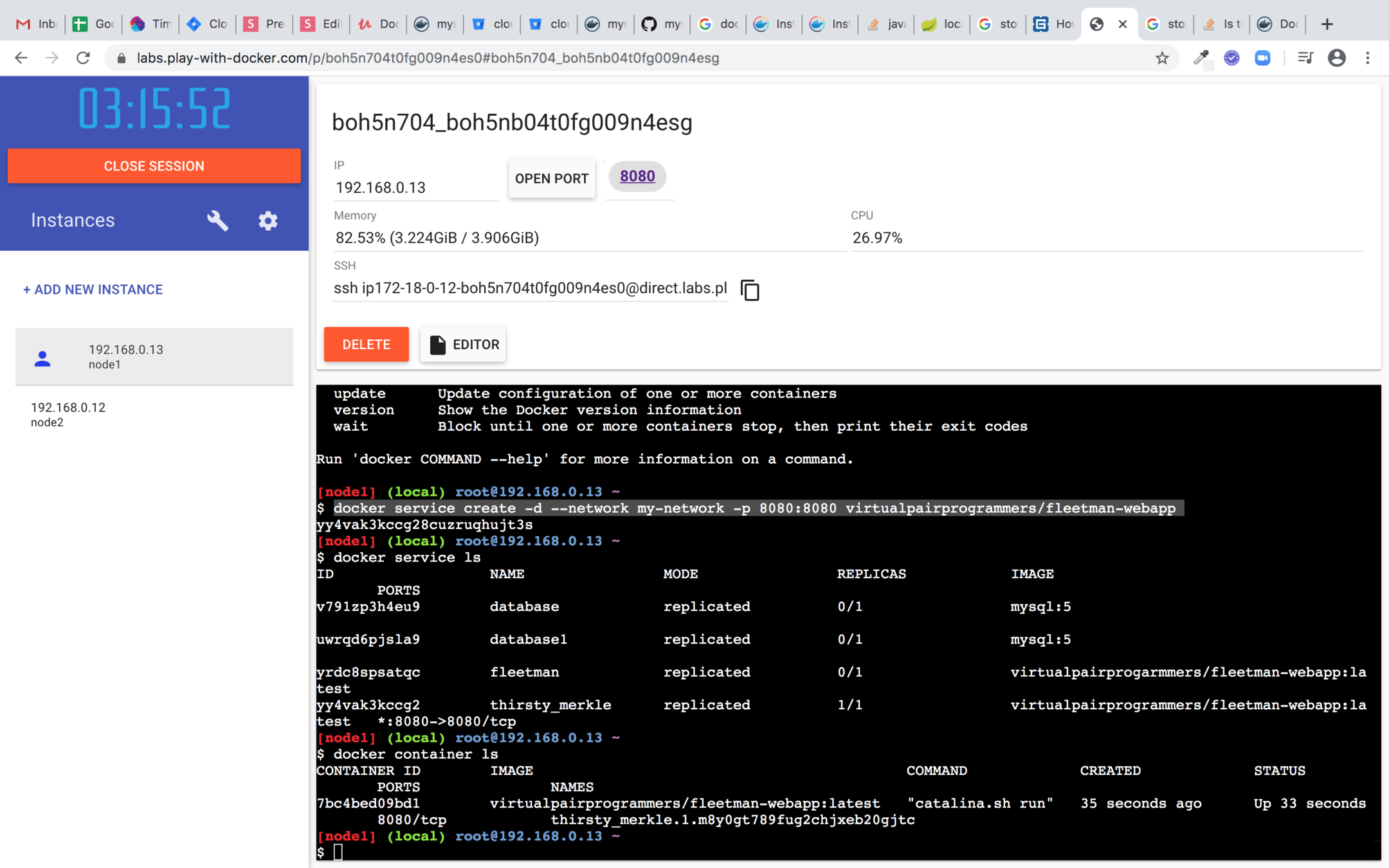1389x868 pixels.
Task: Open Chrome profile avatar icon
Action: [1336, 58]
